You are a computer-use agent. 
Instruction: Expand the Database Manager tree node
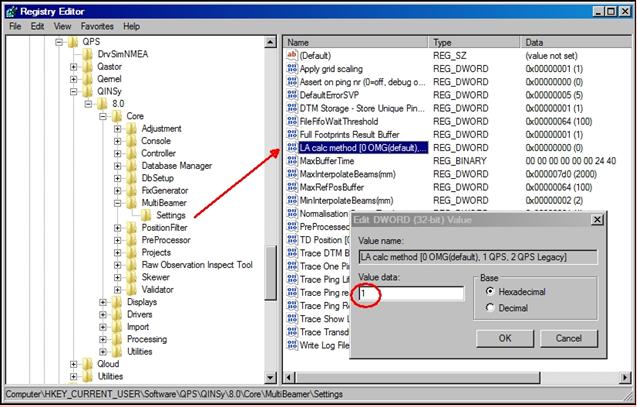[117, 166]
